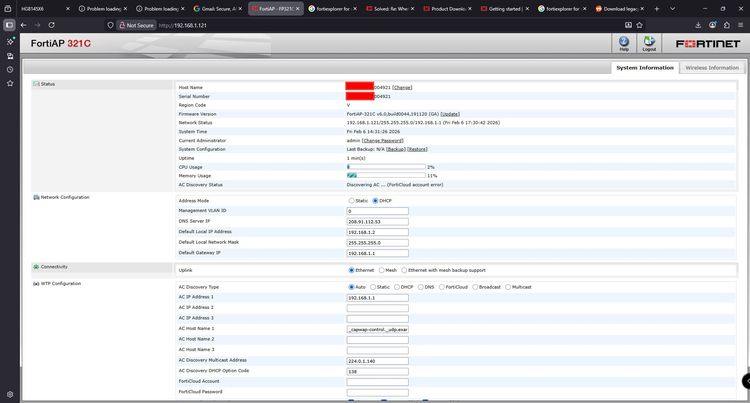Viewport: 750px width, 403px height.
Task: Select Static address mode
Action: pos(350,201)
